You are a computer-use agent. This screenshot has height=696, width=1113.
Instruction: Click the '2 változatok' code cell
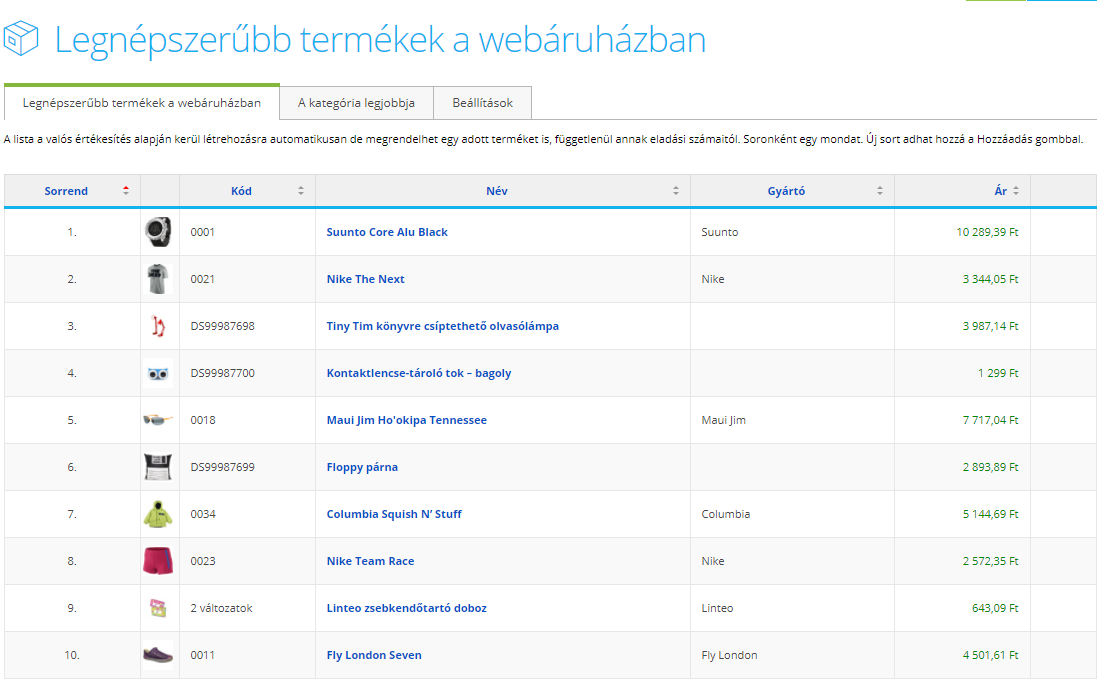(221, 608)
